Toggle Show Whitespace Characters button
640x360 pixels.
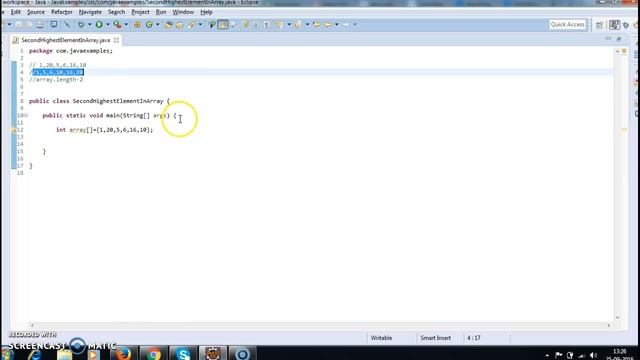point(267,24)
